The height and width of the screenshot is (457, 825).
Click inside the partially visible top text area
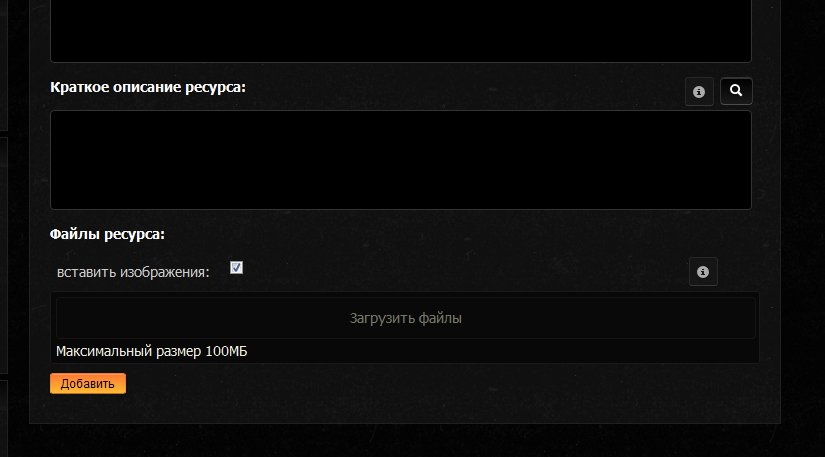coord(400,31)
